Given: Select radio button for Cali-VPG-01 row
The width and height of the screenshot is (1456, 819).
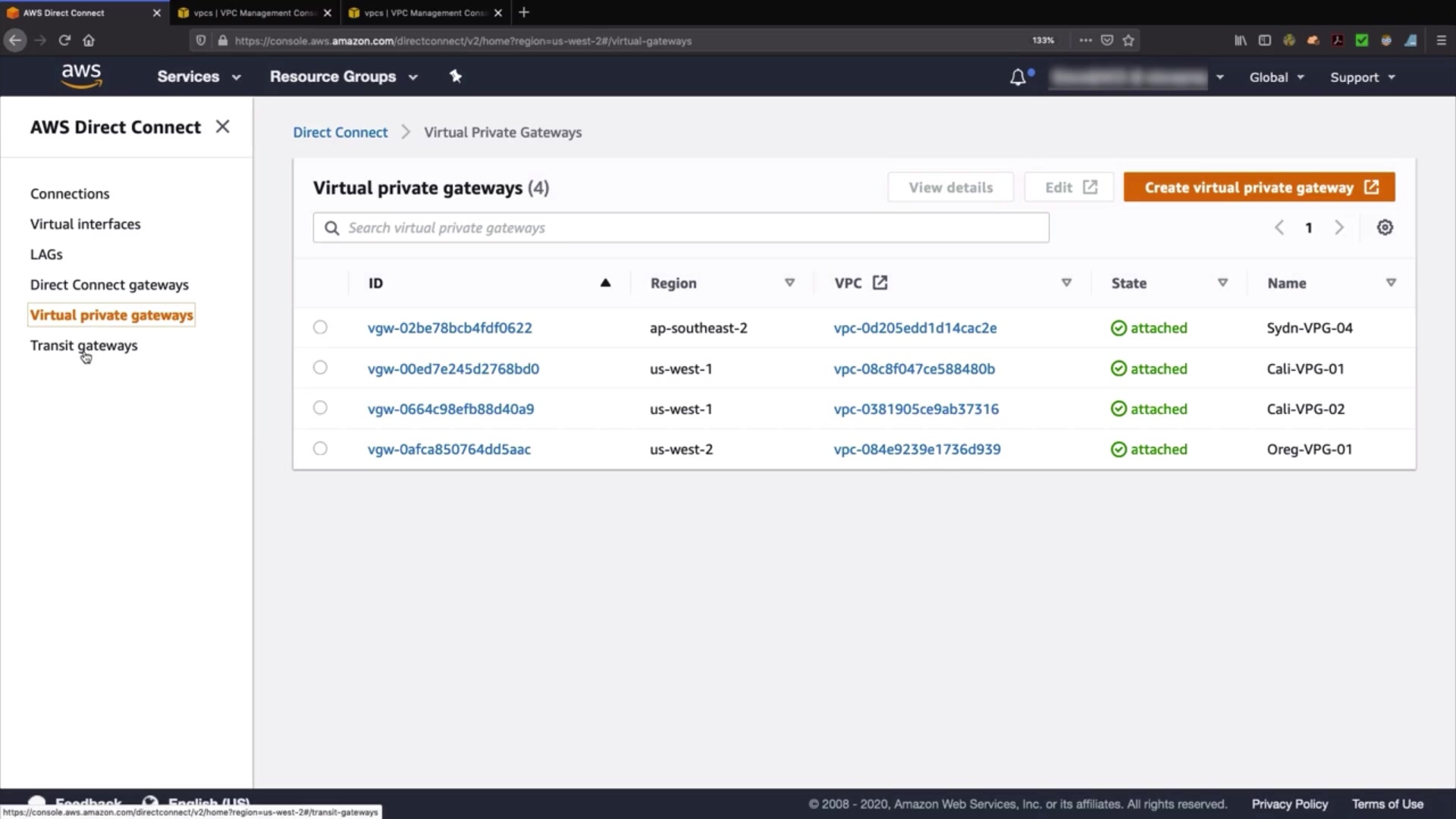Looking at the screenshot, I should coord(320,368).
